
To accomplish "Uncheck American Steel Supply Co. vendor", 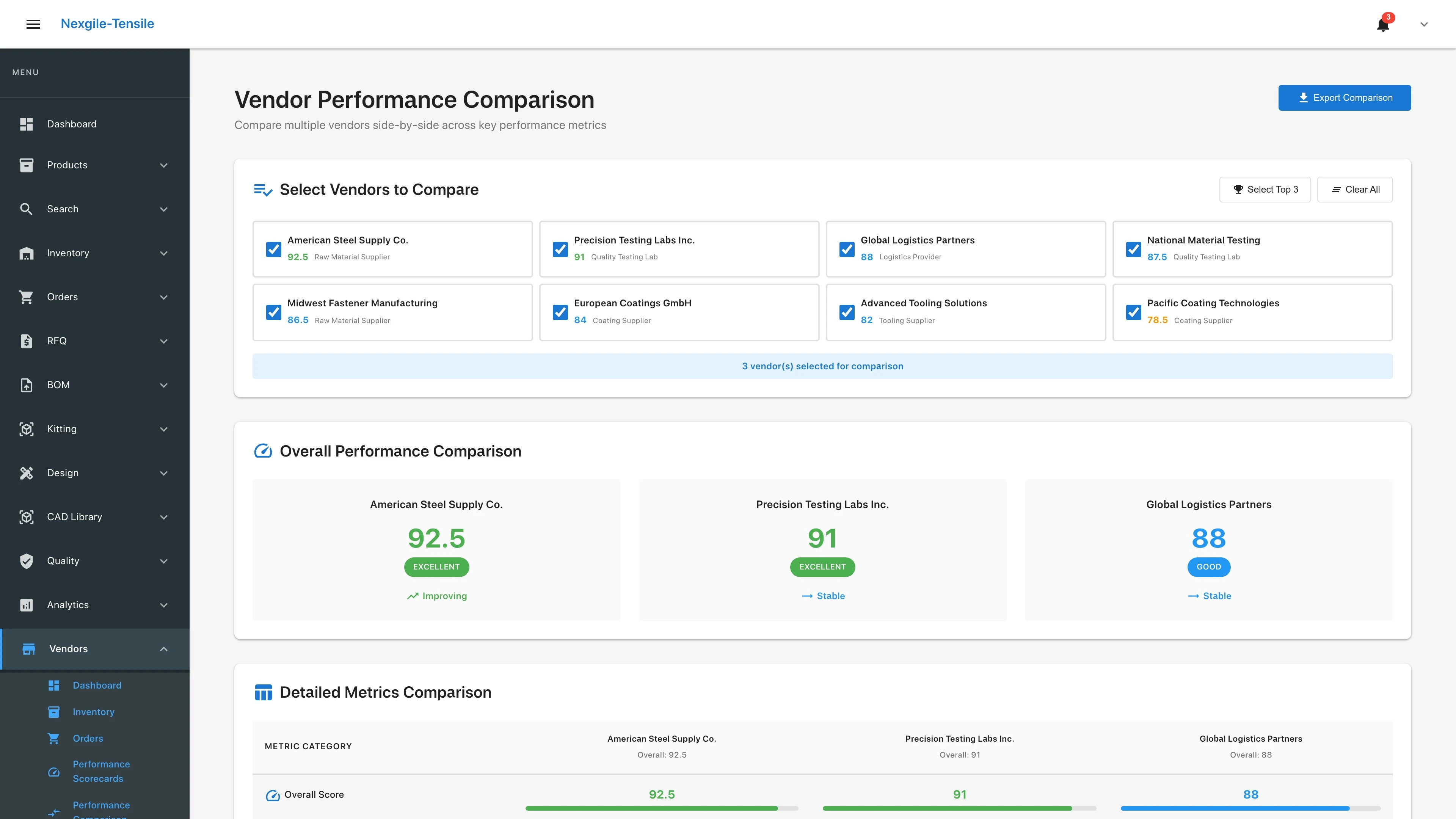I will (x=273, y=249).
